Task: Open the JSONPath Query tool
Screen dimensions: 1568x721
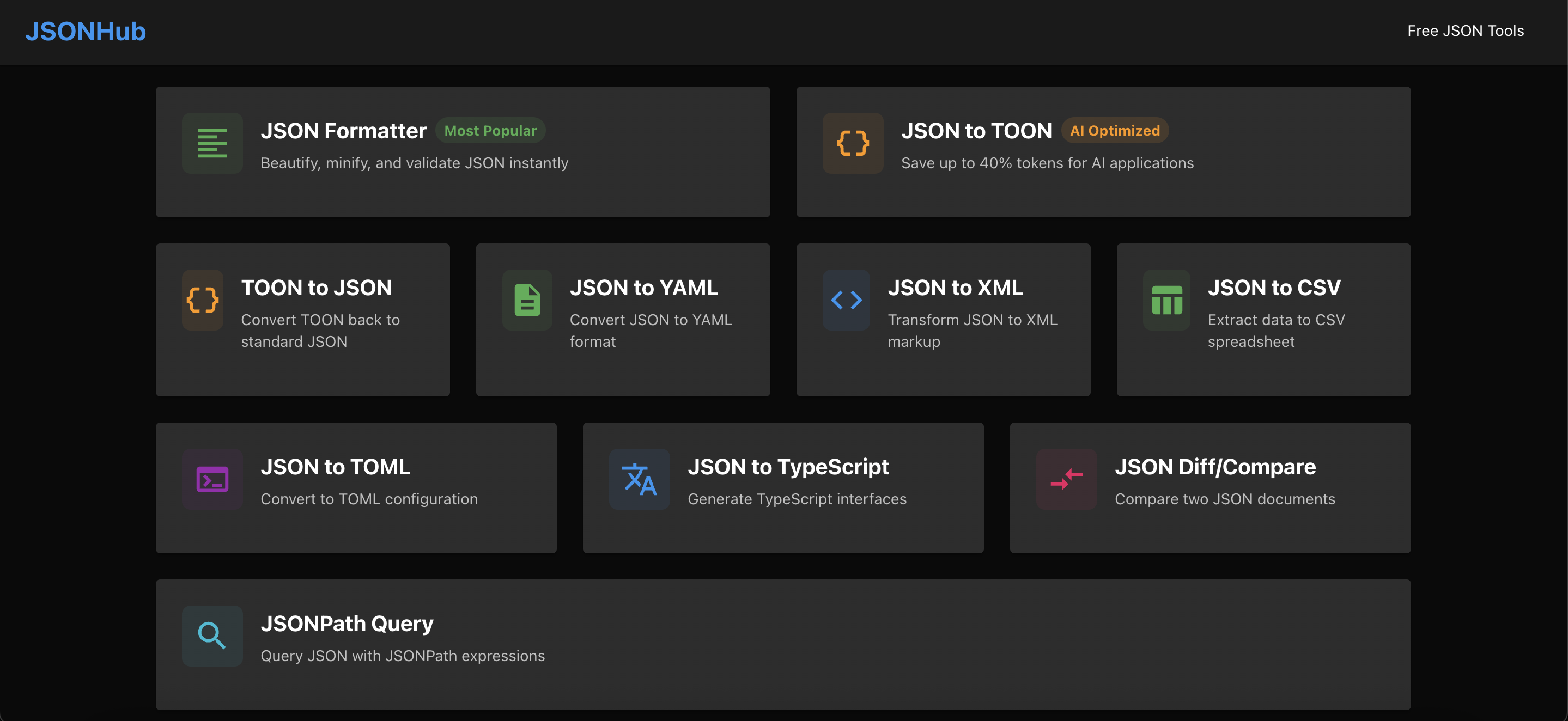Action: coord(783,645)
